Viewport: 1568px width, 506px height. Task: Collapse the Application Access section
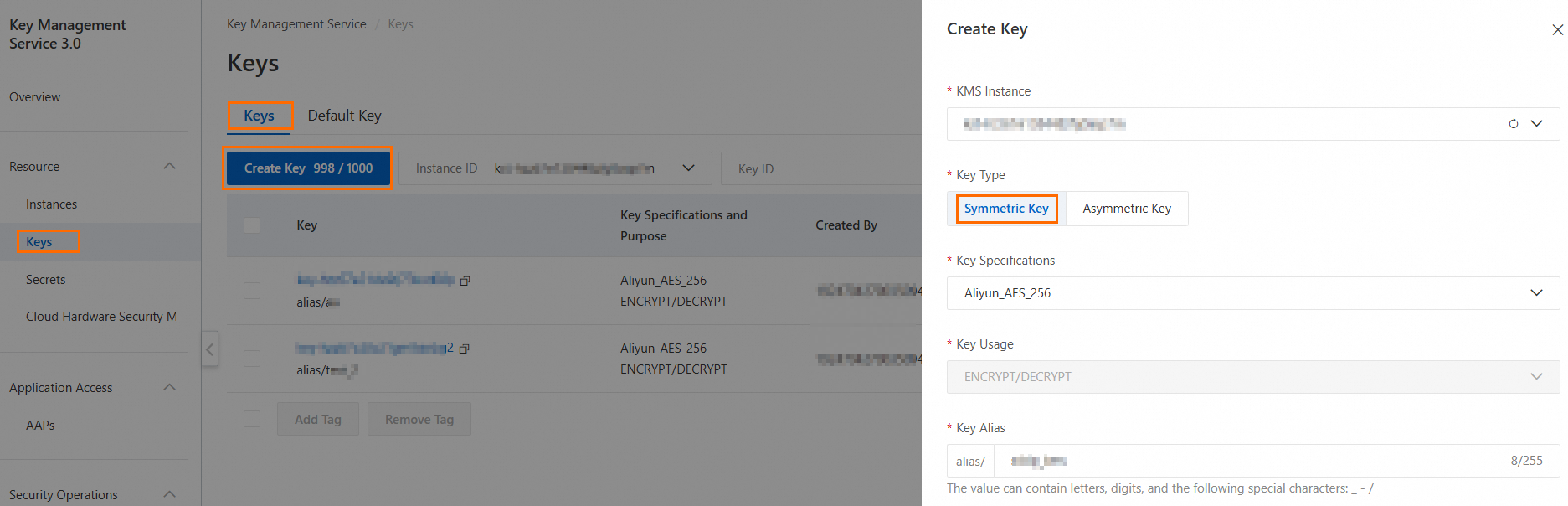point(170,387)
